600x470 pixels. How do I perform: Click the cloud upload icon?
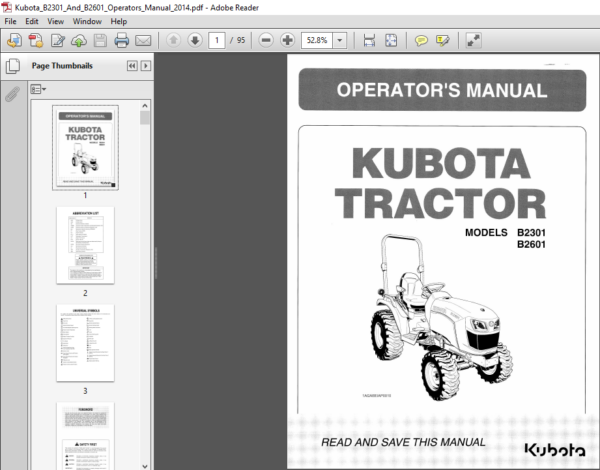tap(79, 40)
